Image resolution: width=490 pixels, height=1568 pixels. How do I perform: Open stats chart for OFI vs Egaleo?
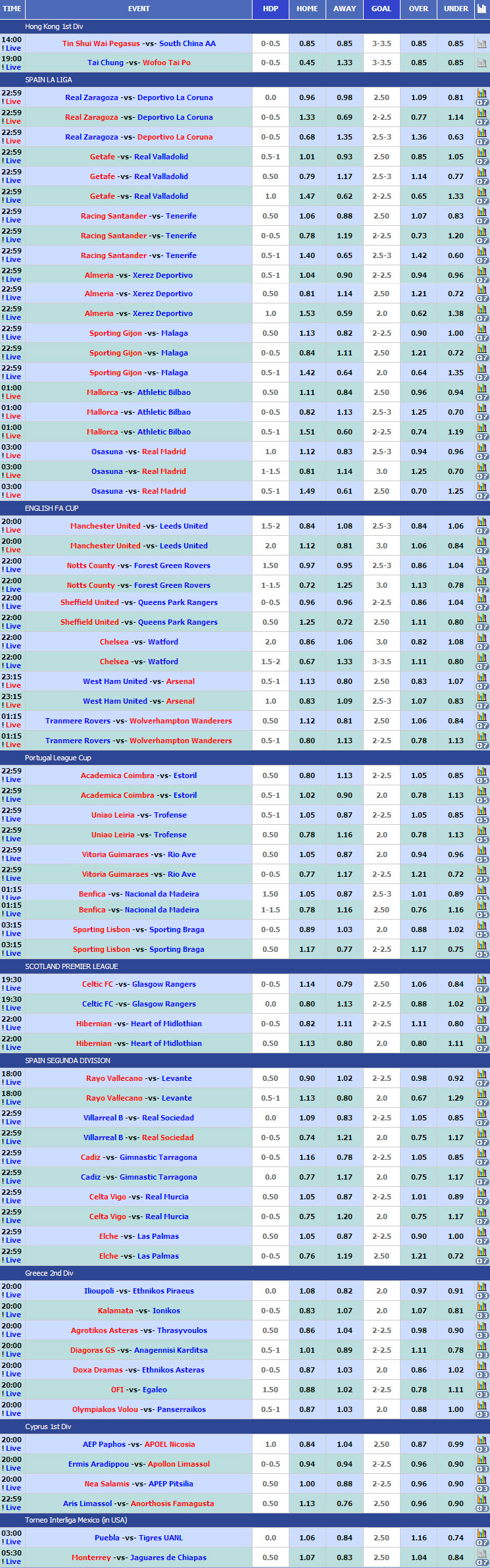pyautogui.click(x=481, y=1386)
